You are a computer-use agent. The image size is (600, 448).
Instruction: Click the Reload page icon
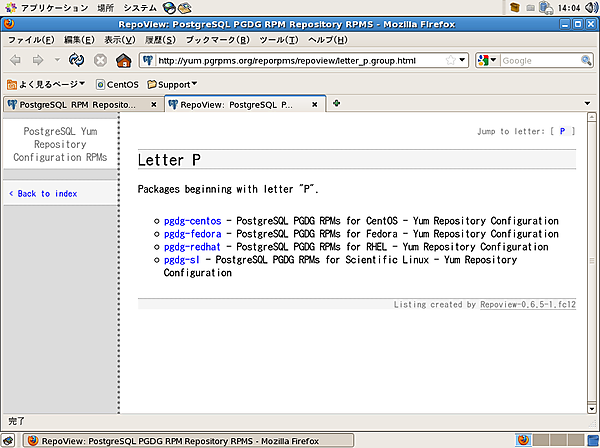point(77,60)
